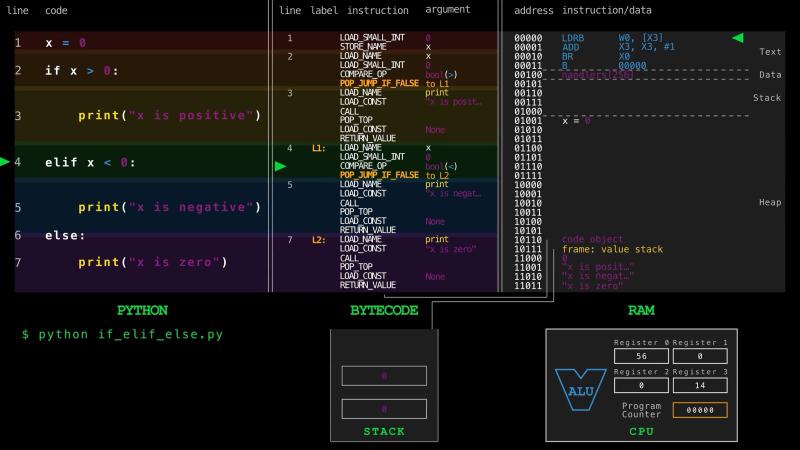Click the PYTHON panel heading
This screenshot has height=450, width=800.
pos(142,310)
